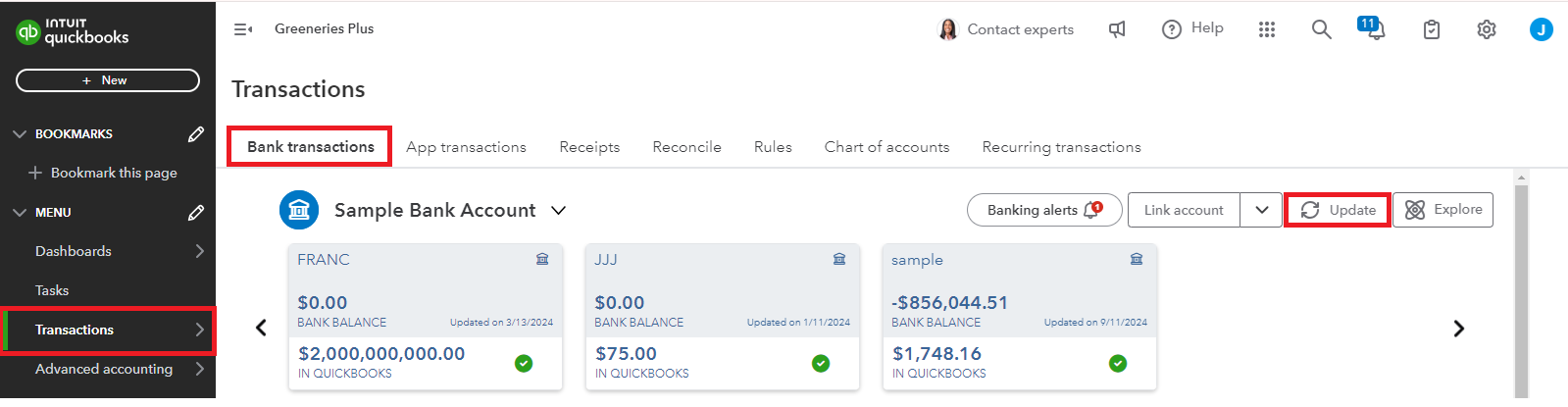Open Banking alerts
Viewport: 1568px width, 407px height.
click(x=1044, y=210)
